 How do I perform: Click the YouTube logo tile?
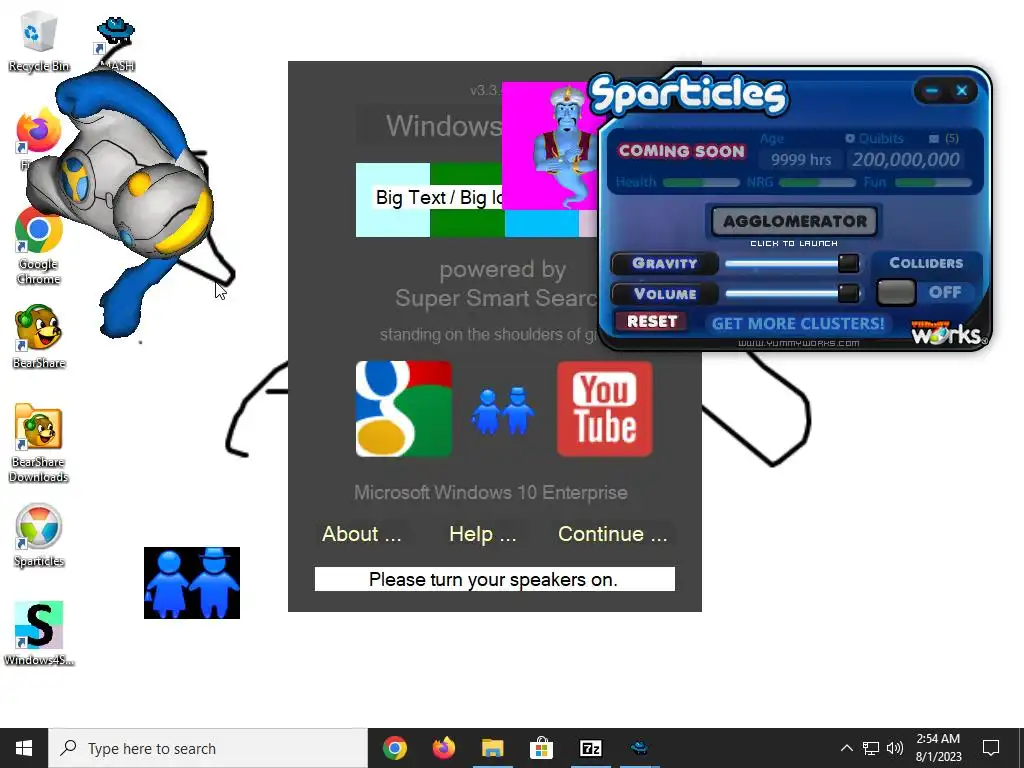pyautogui.click(x=604, y=409)
